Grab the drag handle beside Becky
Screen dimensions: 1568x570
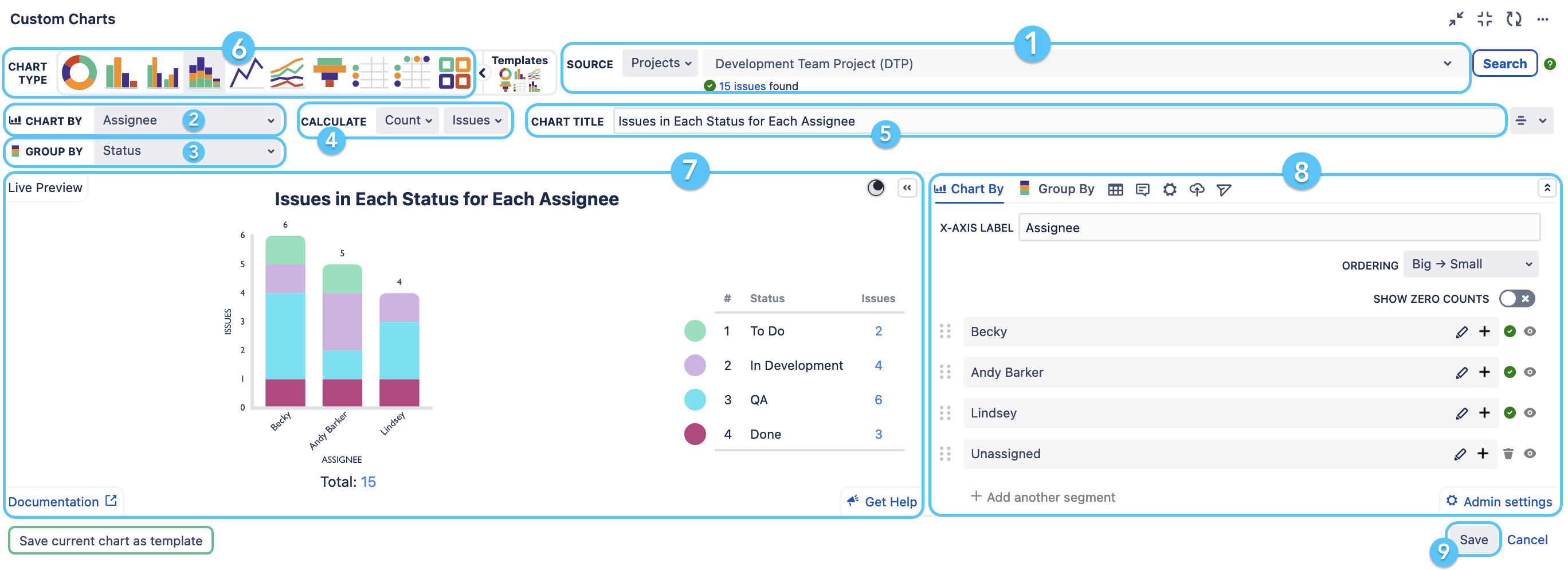(944, 331)
